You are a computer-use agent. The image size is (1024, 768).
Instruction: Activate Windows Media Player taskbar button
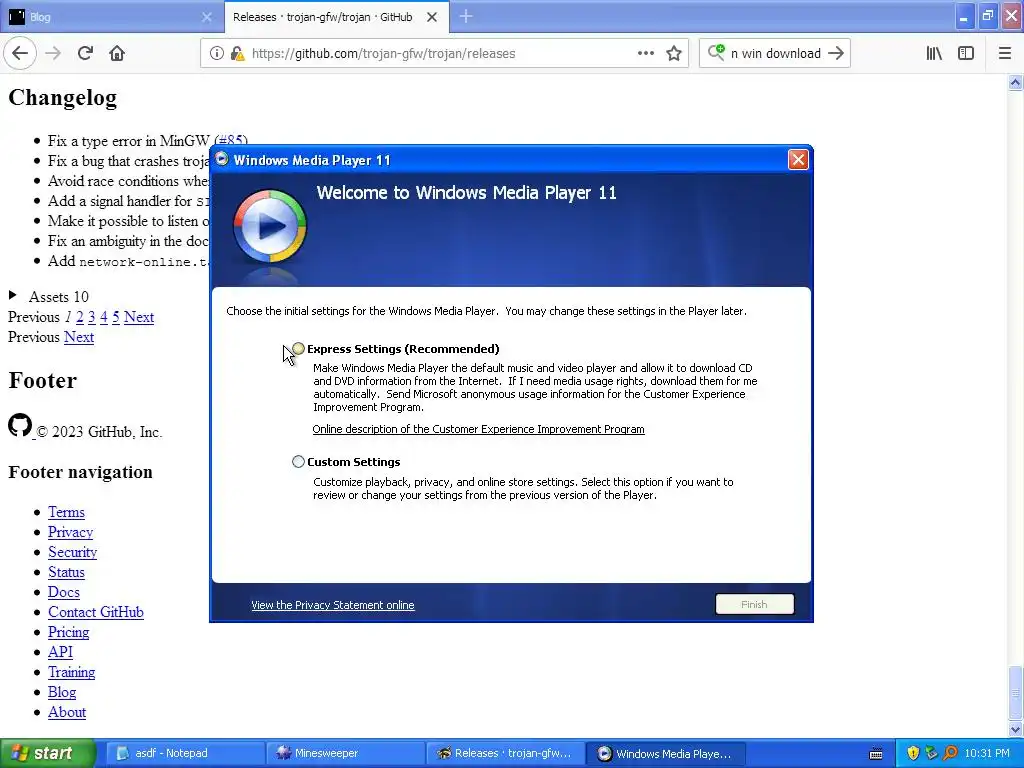coord(665,753)
